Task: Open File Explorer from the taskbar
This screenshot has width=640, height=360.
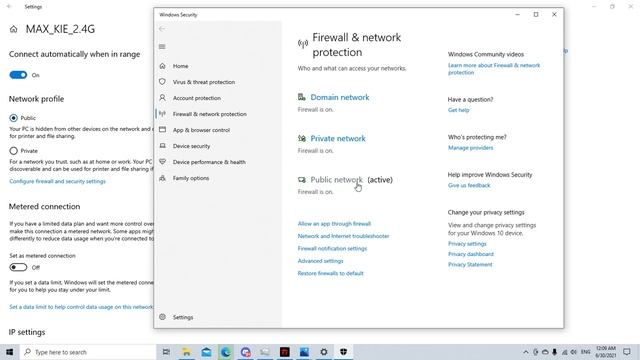Action: coord(187,352)
